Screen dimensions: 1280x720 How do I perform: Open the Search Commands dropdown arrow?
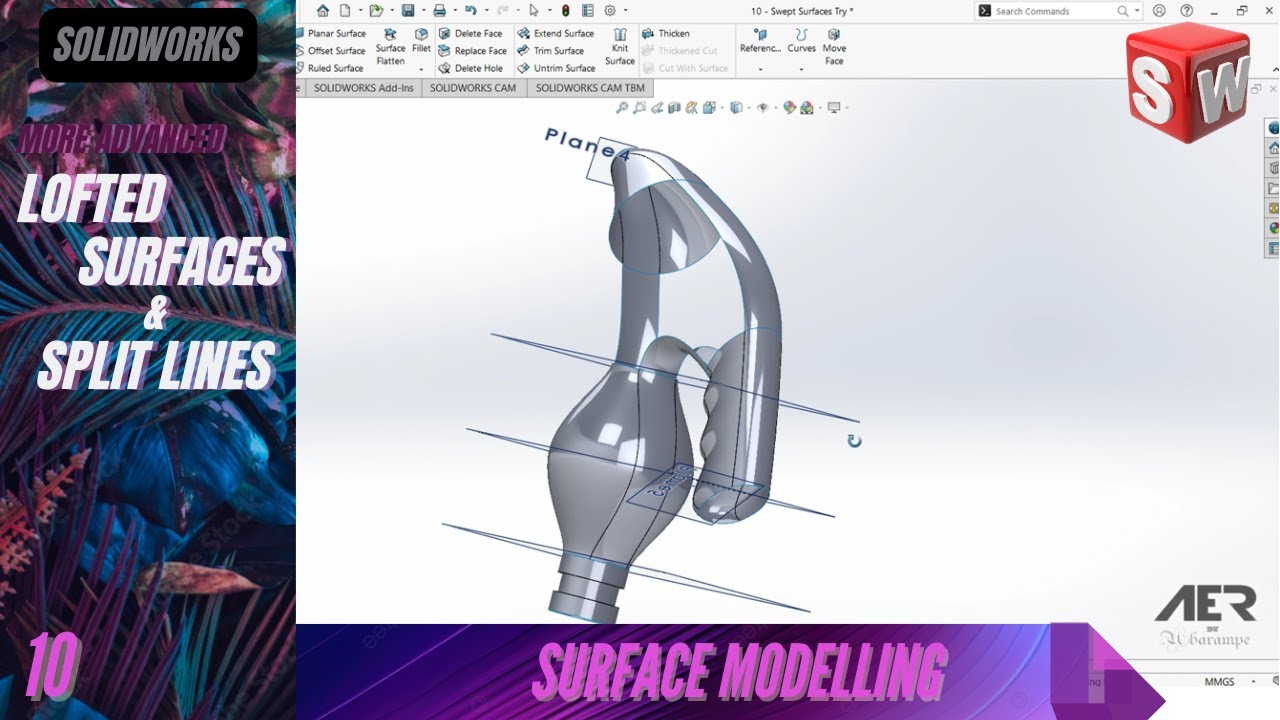[1137, 11]
